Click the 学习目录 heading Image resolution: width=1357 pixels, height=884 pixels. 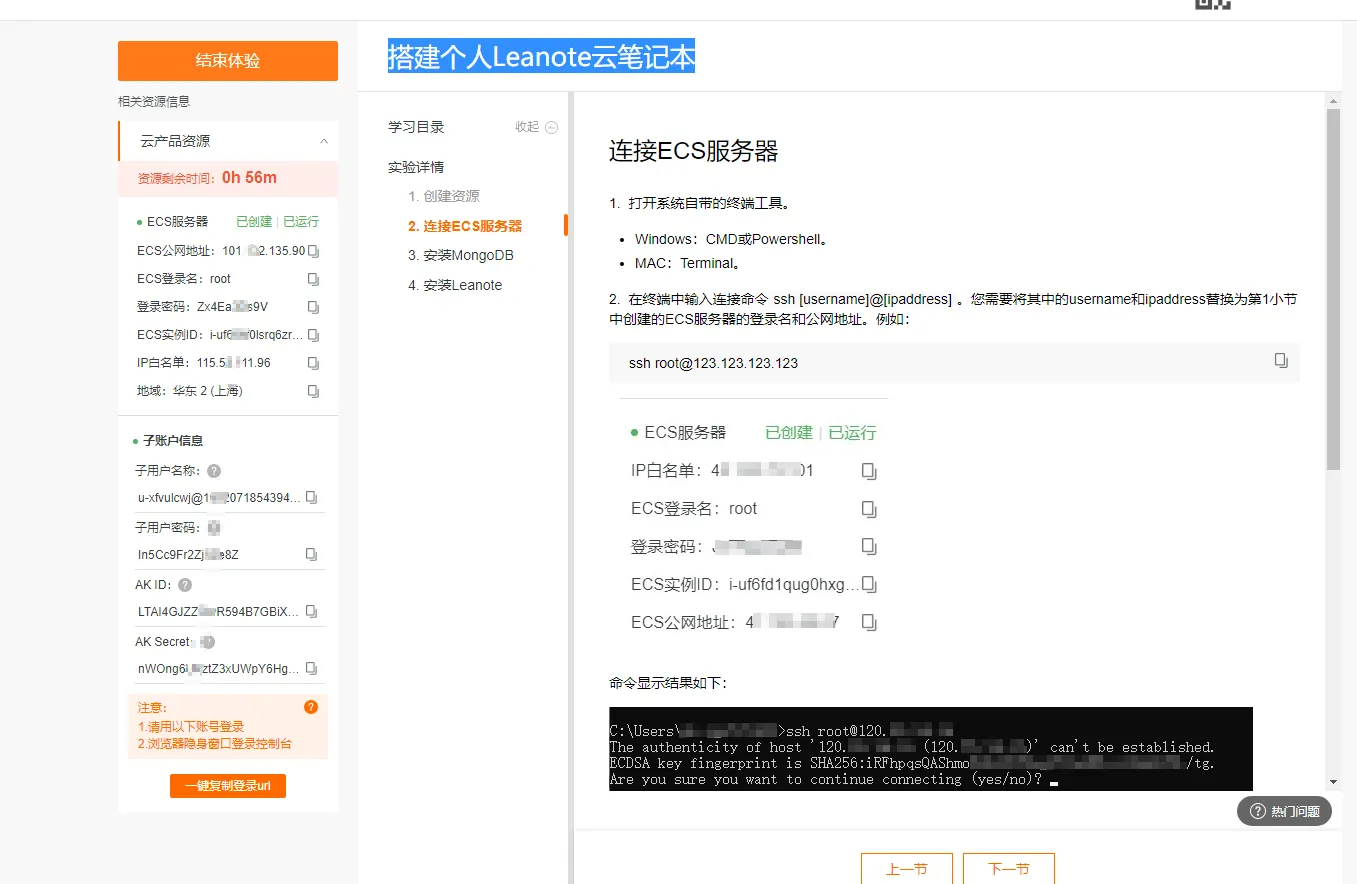(416, 127)
